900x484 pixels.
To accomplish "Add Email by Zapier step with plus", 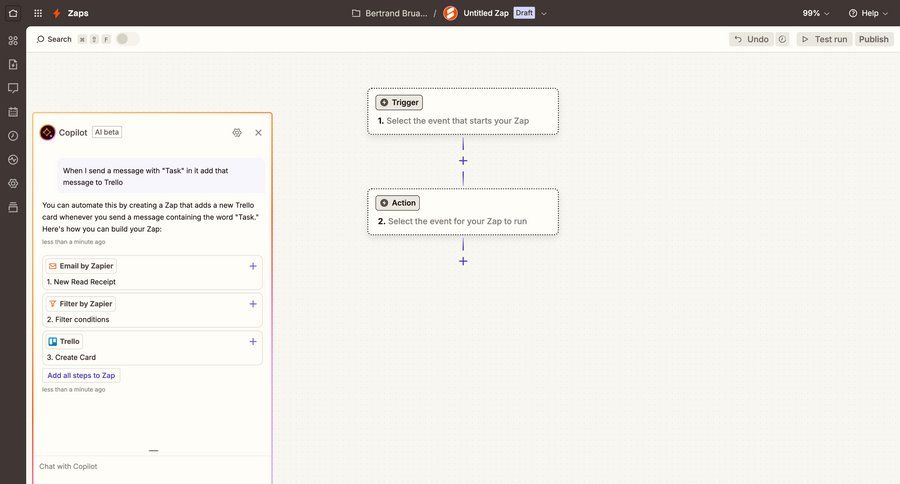I will (x=253, y=266).
